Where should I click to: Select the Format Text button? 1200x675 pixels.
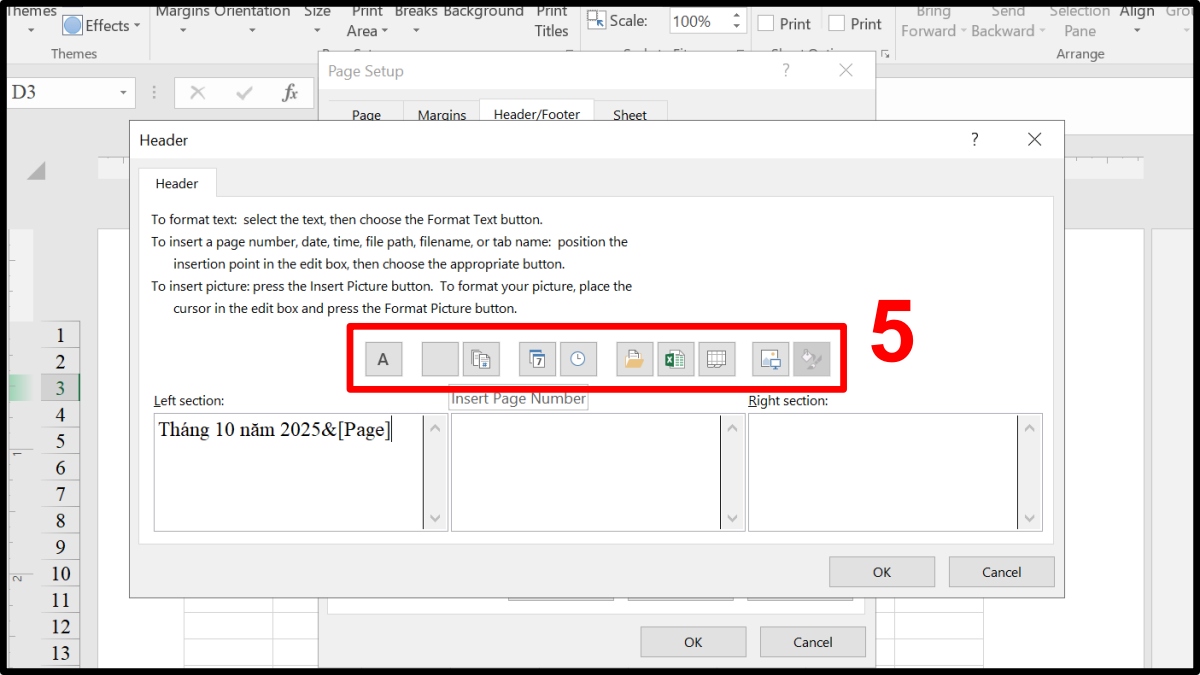[384, 358]
